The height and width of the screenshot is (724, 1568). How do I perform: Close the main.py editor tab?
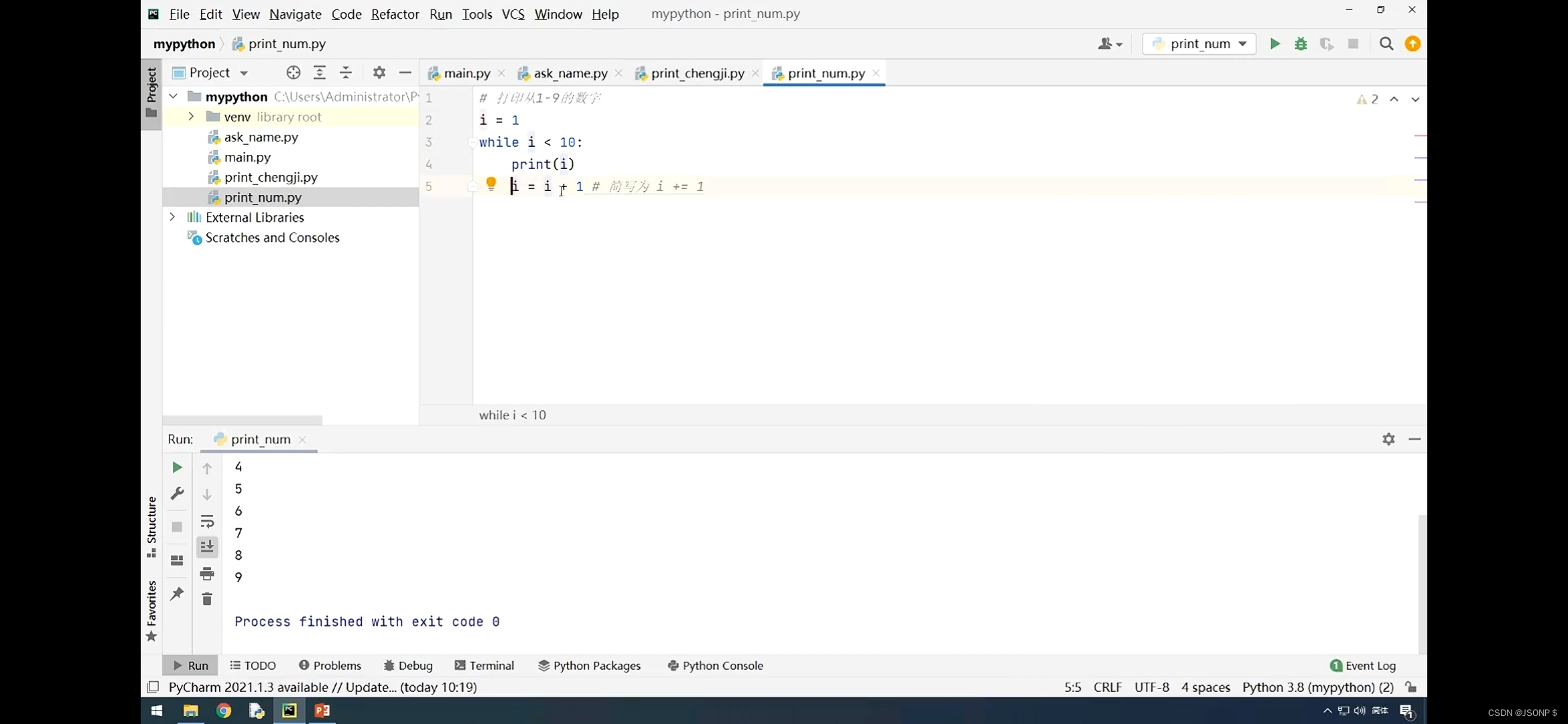pyautogui.click(x=501, y=73)
